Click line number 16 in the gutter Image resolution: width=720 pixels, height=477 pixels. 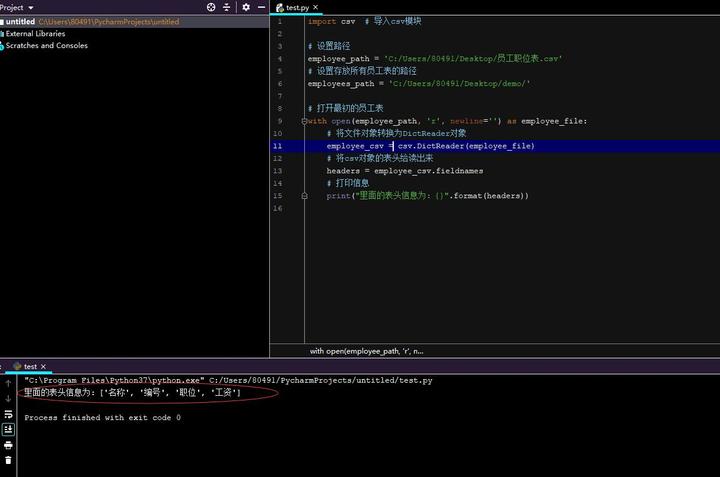(277, 208)
